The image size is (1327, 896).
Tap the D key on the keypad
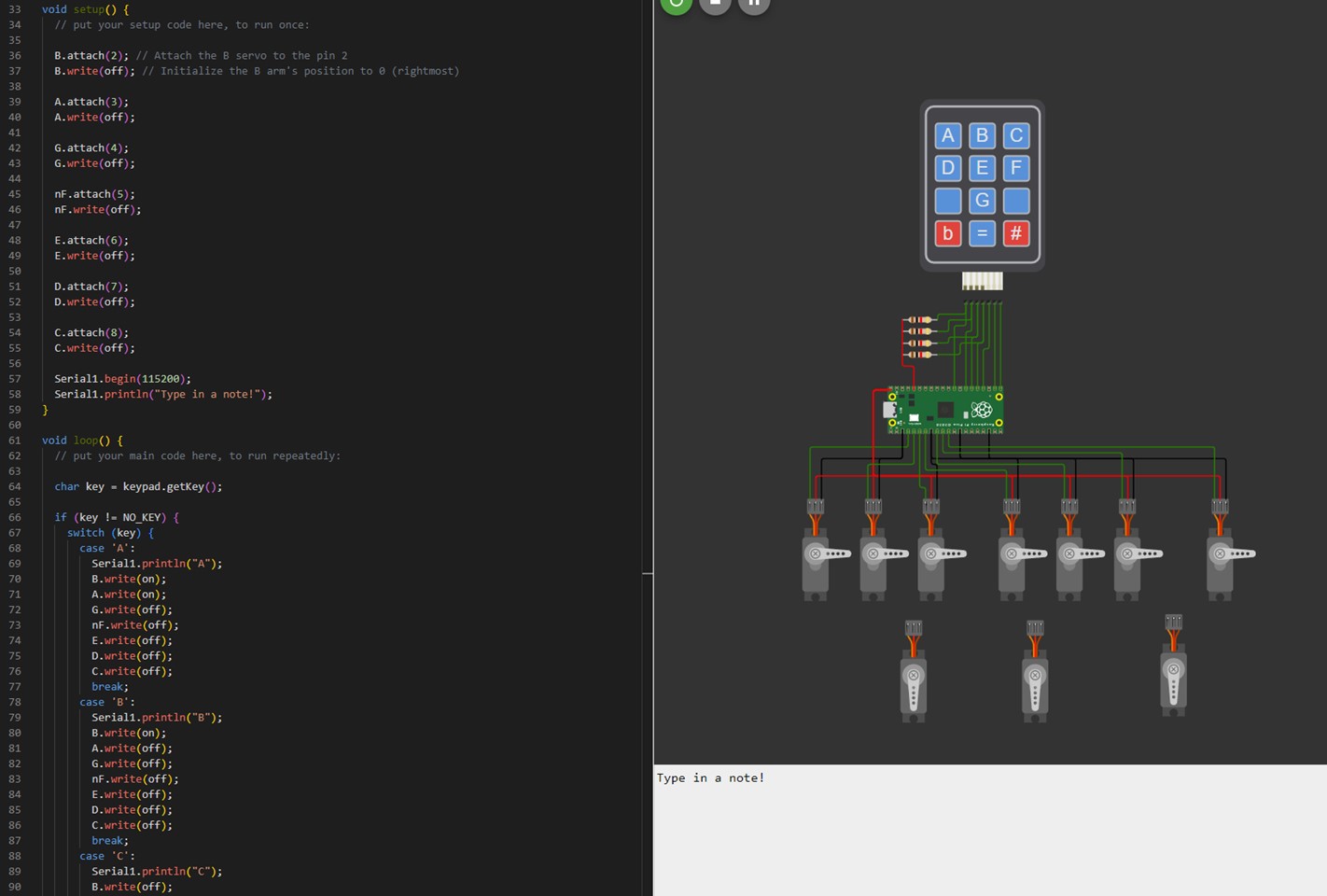(x=947, y=168)
